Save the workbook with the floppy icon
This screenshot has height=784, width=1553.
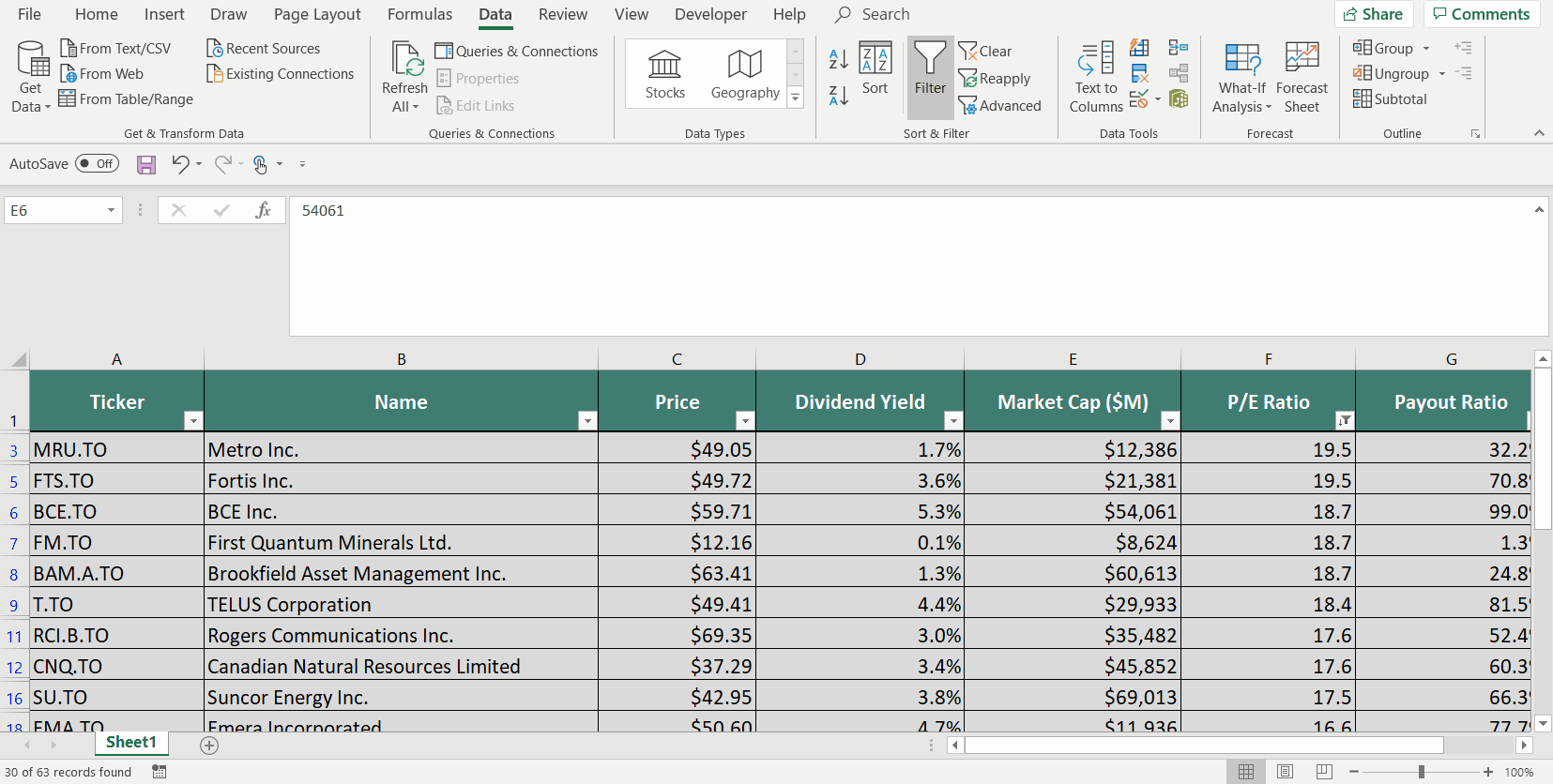coord(146,165)
